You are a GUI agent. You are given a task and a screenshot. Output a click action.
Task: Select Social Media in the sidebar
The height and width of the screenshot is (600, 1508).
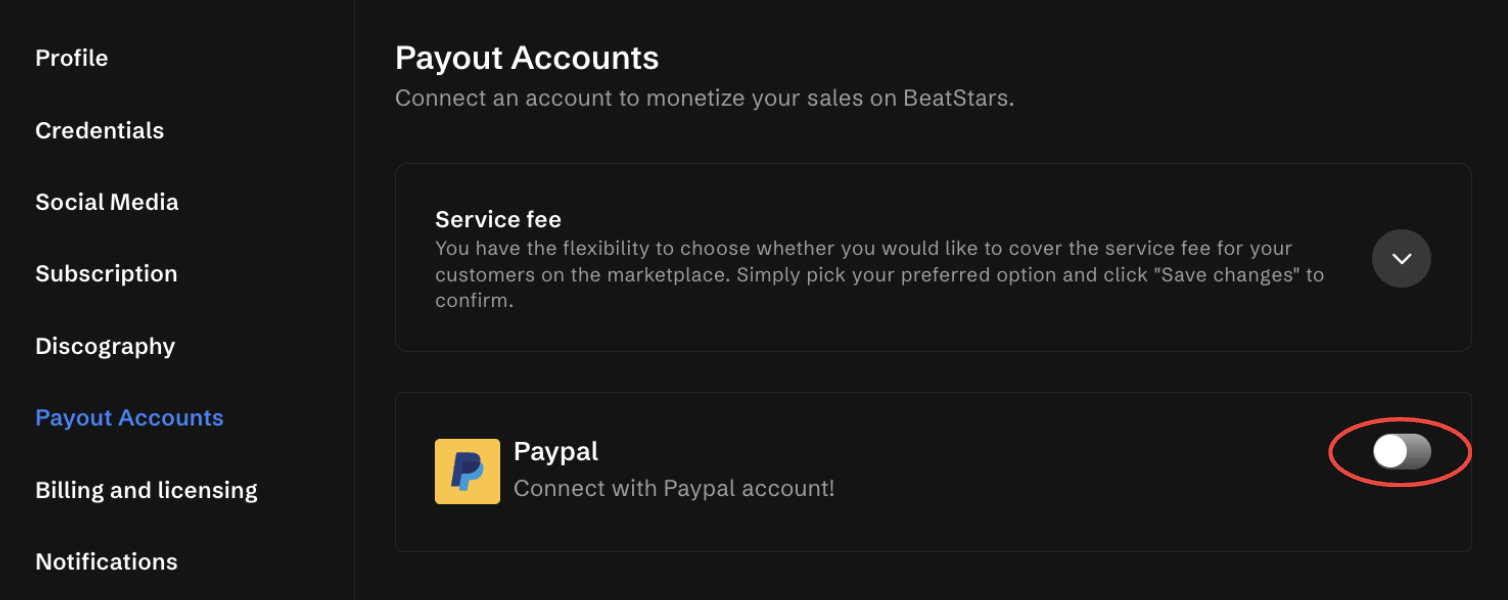(106, 202)
